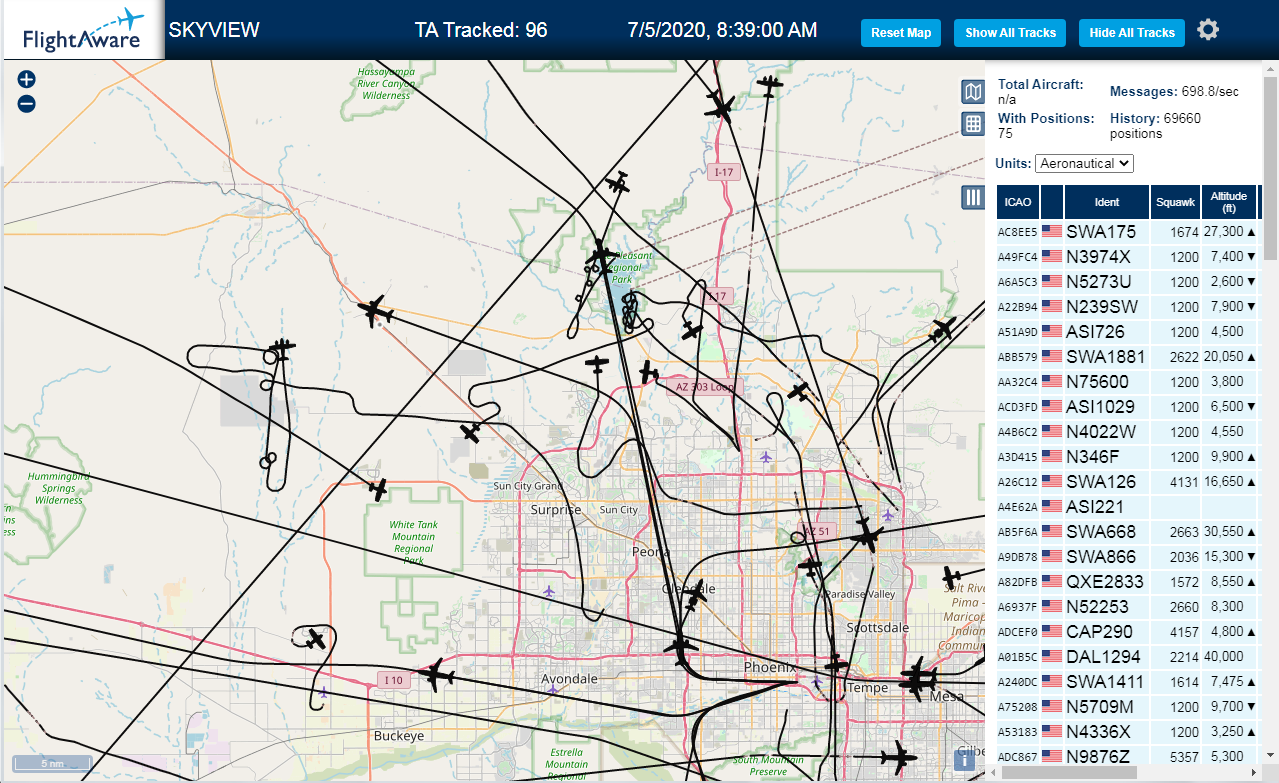Click the US flag in CAP290 row
The width and height of the screenshot is (1279, 783).
point(1052,631)
